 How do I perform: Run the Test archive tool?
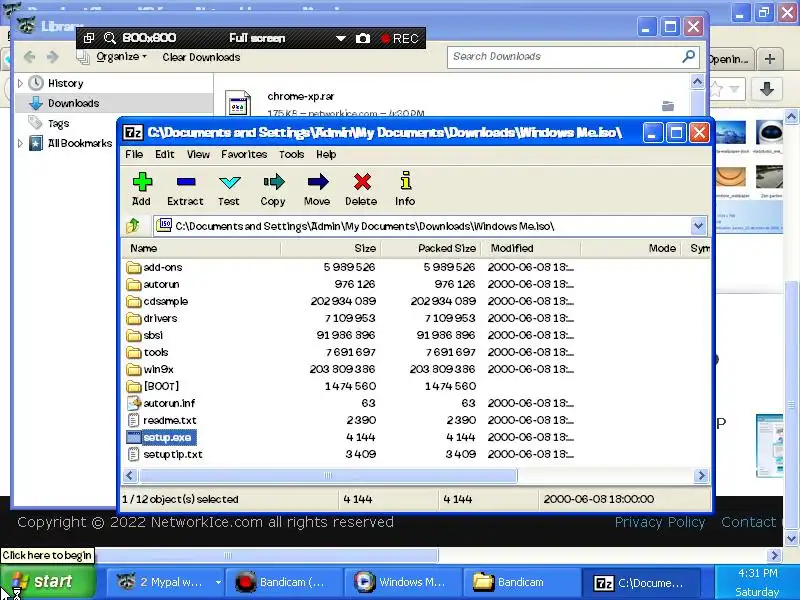tap(229, 189)
